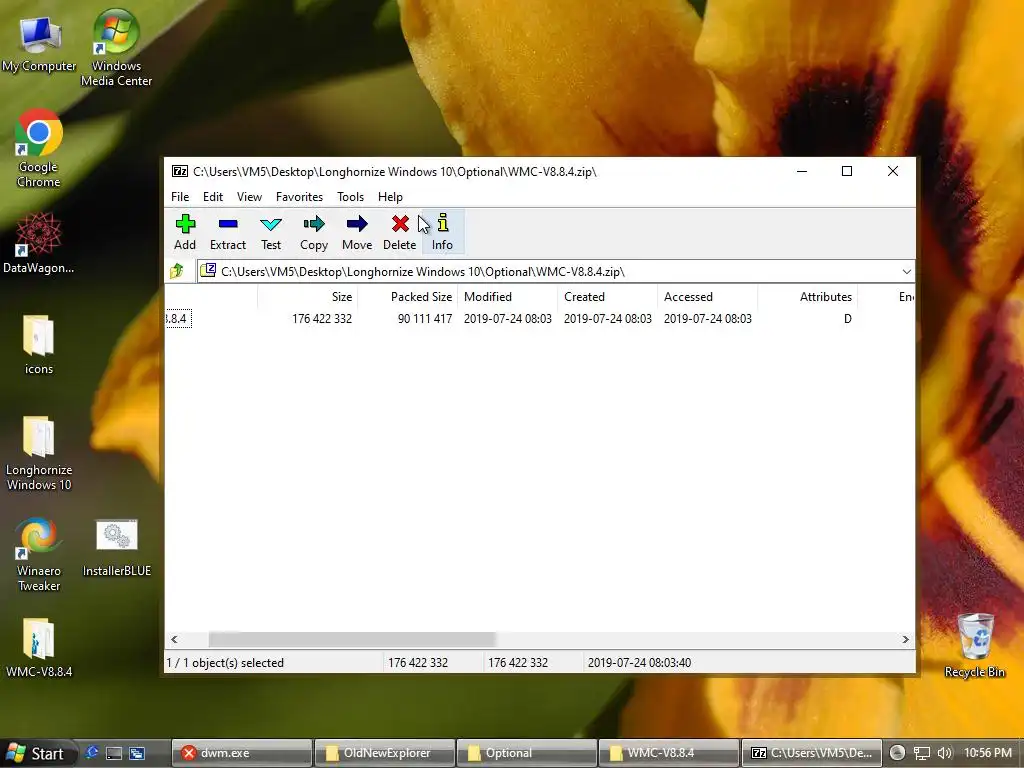The width and height of the screenshot is (1024, 768).
Task: Sort by the Packed Size column header
Action: pyautogui.click(x=408, y=296)
